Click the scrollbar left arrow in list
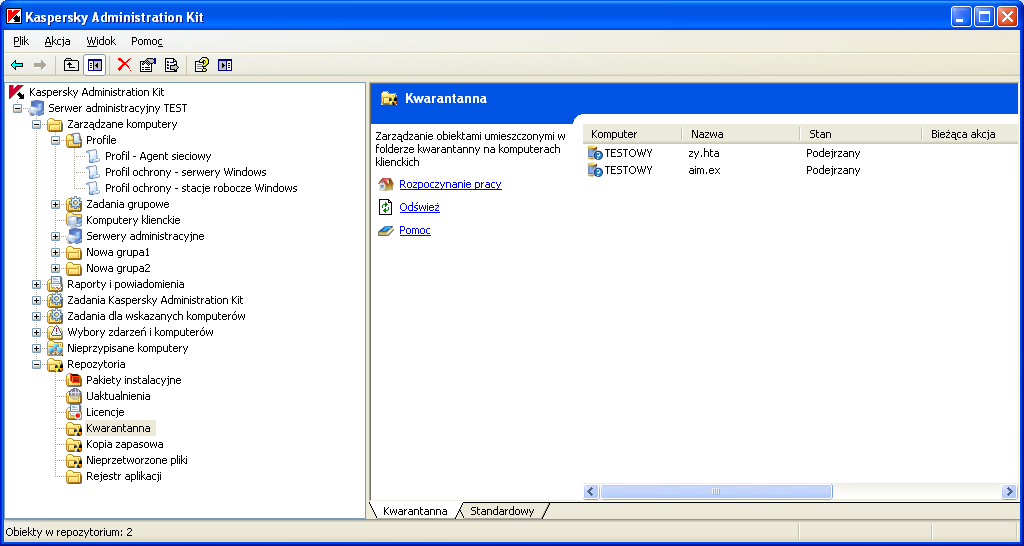This screenshot has height=546, width=1024. (x=592, y=492)
